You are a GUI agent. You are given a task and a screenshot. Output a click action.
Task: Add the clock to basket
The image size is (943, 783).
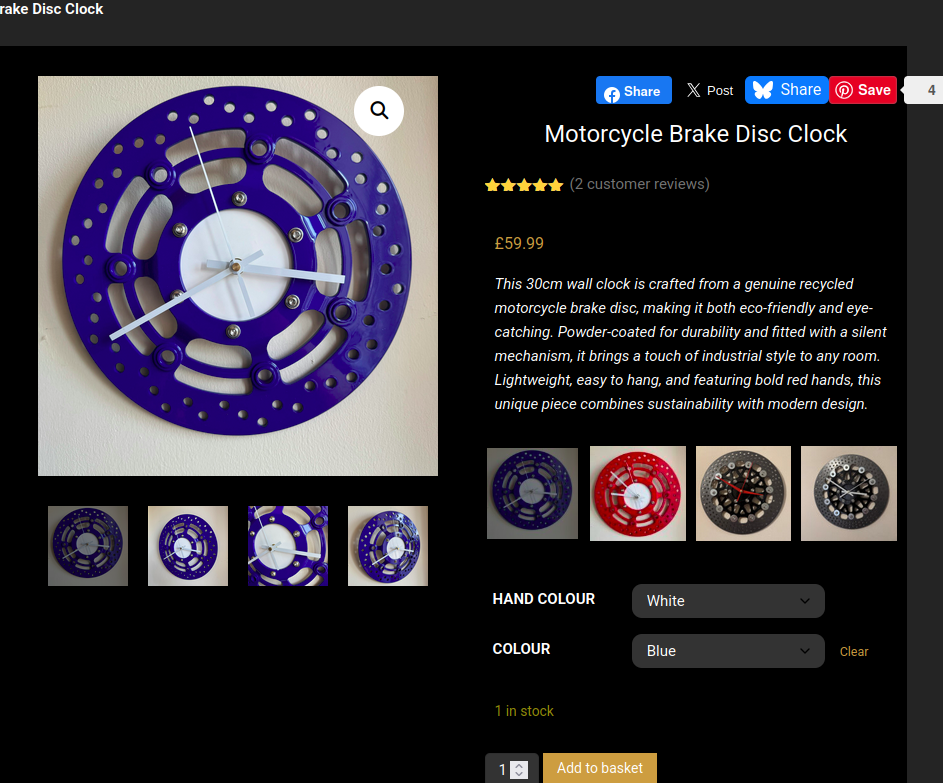(600, 768)
